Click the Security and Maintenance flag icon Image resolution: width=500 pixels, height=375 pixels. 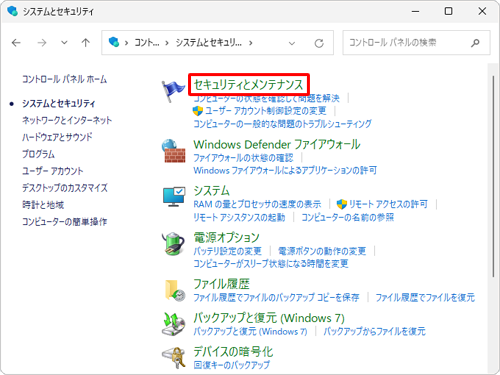173,91
